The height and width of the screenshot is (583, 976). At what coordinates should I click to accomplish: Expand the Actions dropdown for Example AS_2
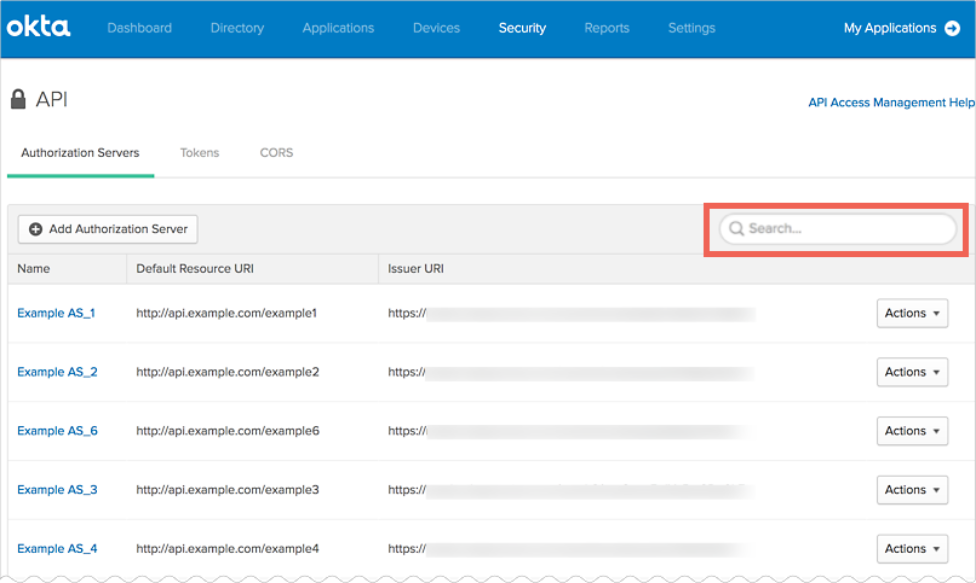pyautogui.click(x=913, y=372)
